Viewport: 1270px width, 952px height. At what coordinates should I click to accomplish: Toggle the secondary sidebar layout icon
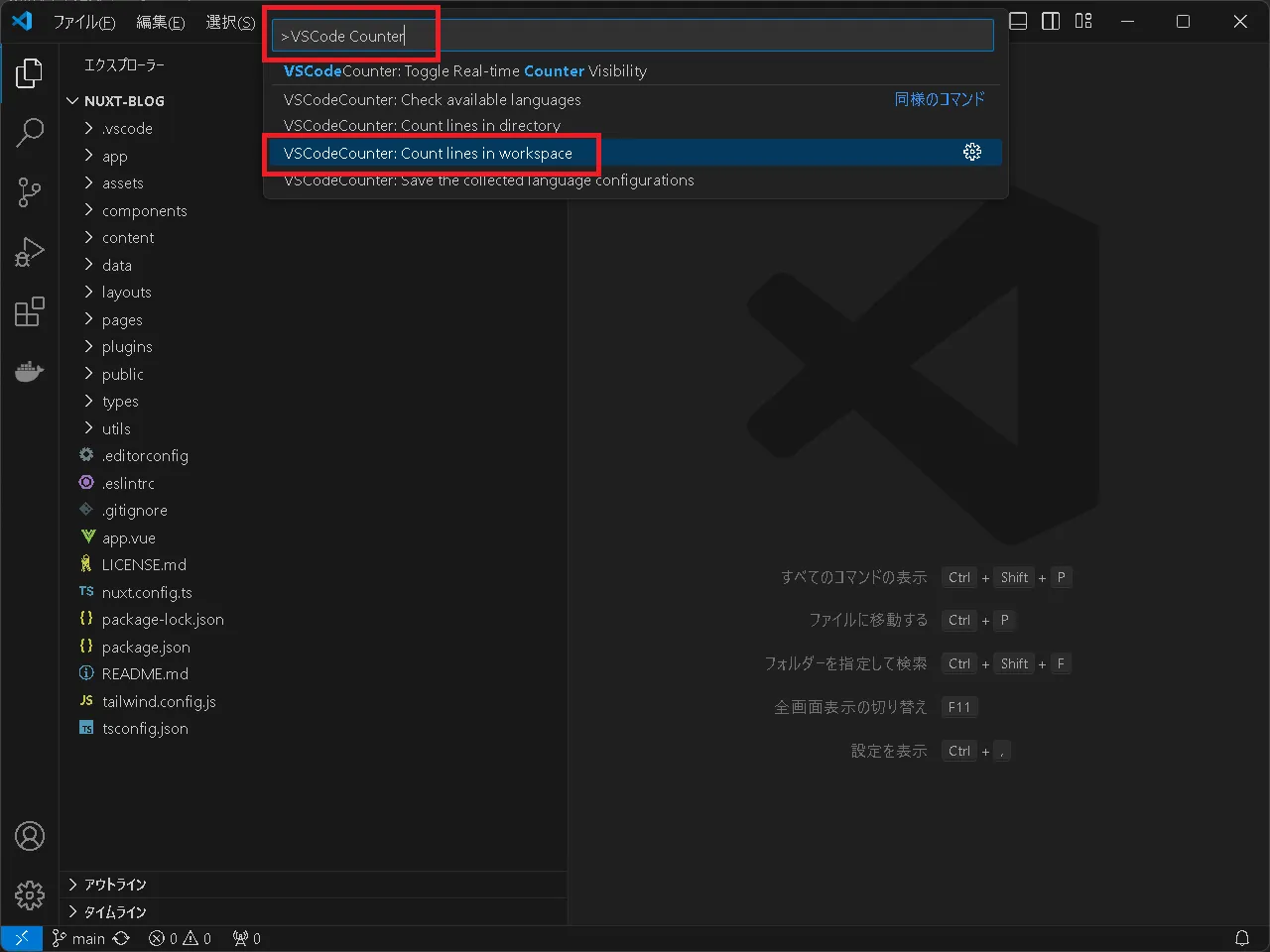tap(1051, 21)
